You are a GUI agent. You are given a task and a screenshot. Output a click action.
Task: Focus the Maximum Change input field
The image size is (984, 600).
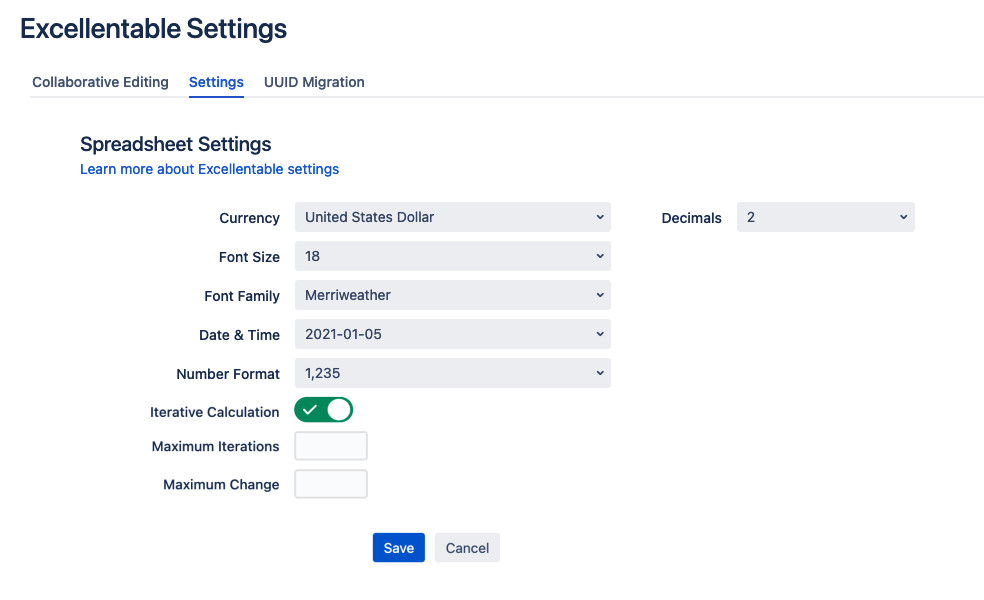click(x=331, y=484)
